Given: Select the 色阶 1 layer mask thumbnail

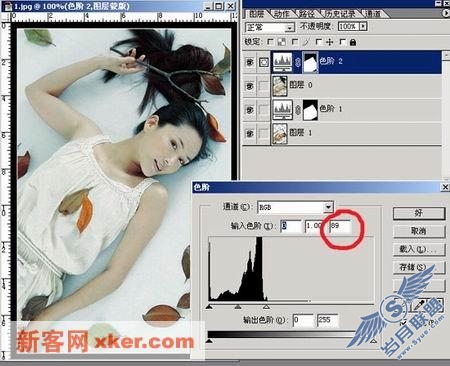Looking at the screenshot, I should pyautogui.click(x=310, y=110).
